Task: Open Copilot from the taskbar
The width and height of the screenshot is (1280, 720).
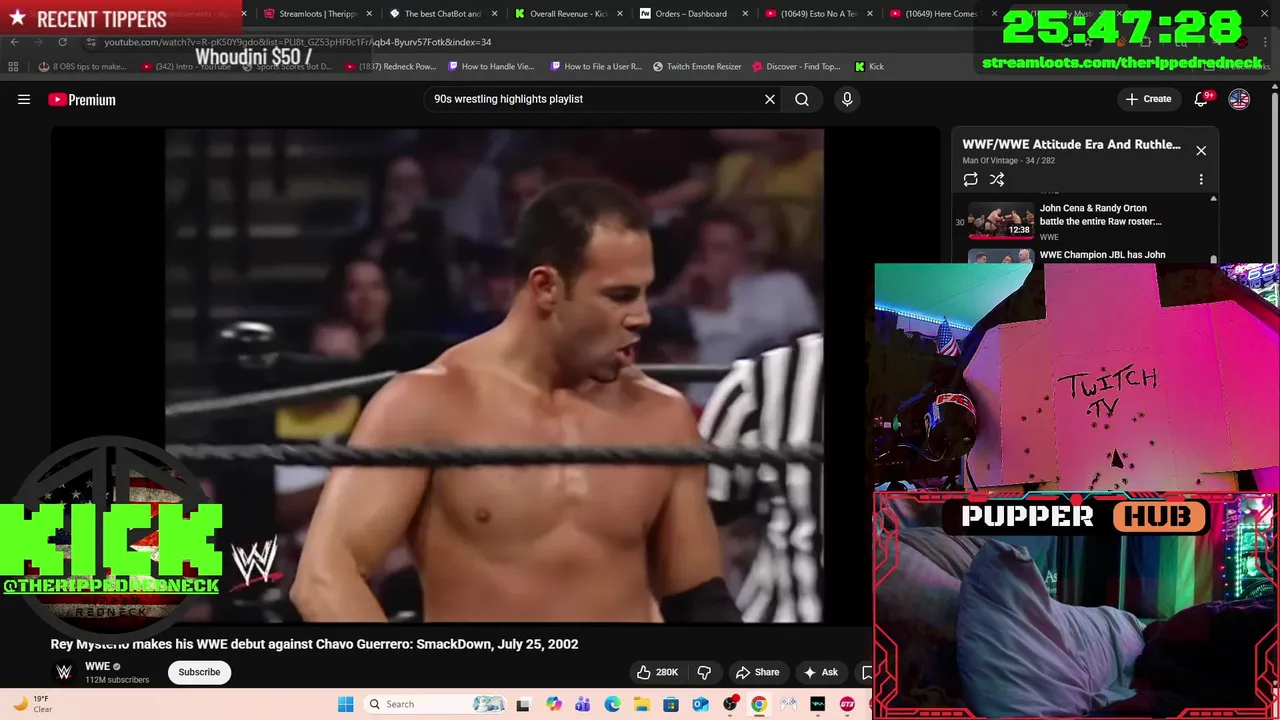Action: (x=554, y=704)
